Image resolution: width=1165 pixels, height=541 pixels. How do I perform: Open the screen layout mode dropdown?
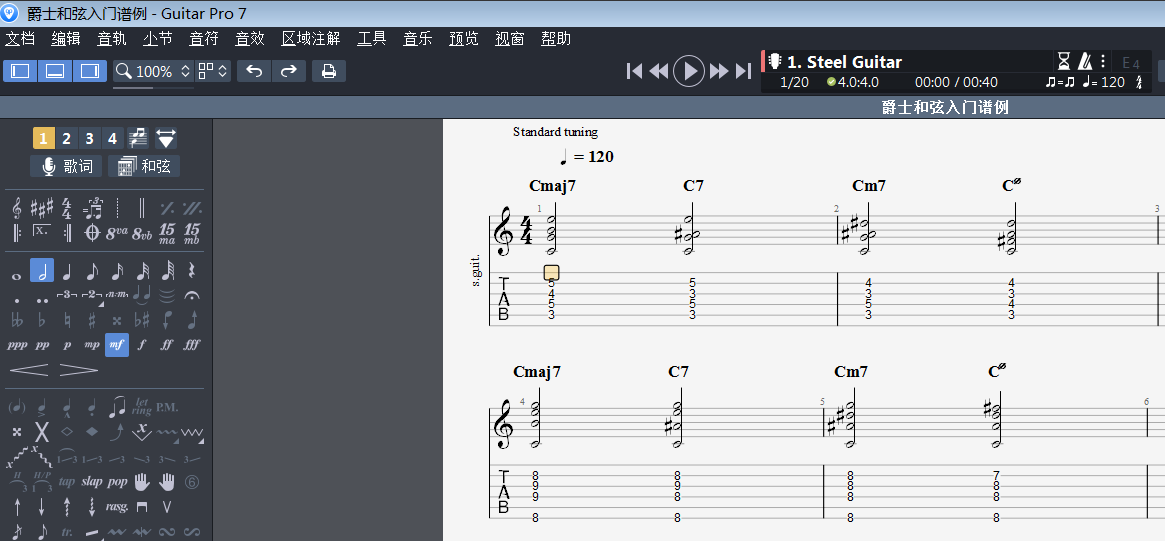point(213,71)
